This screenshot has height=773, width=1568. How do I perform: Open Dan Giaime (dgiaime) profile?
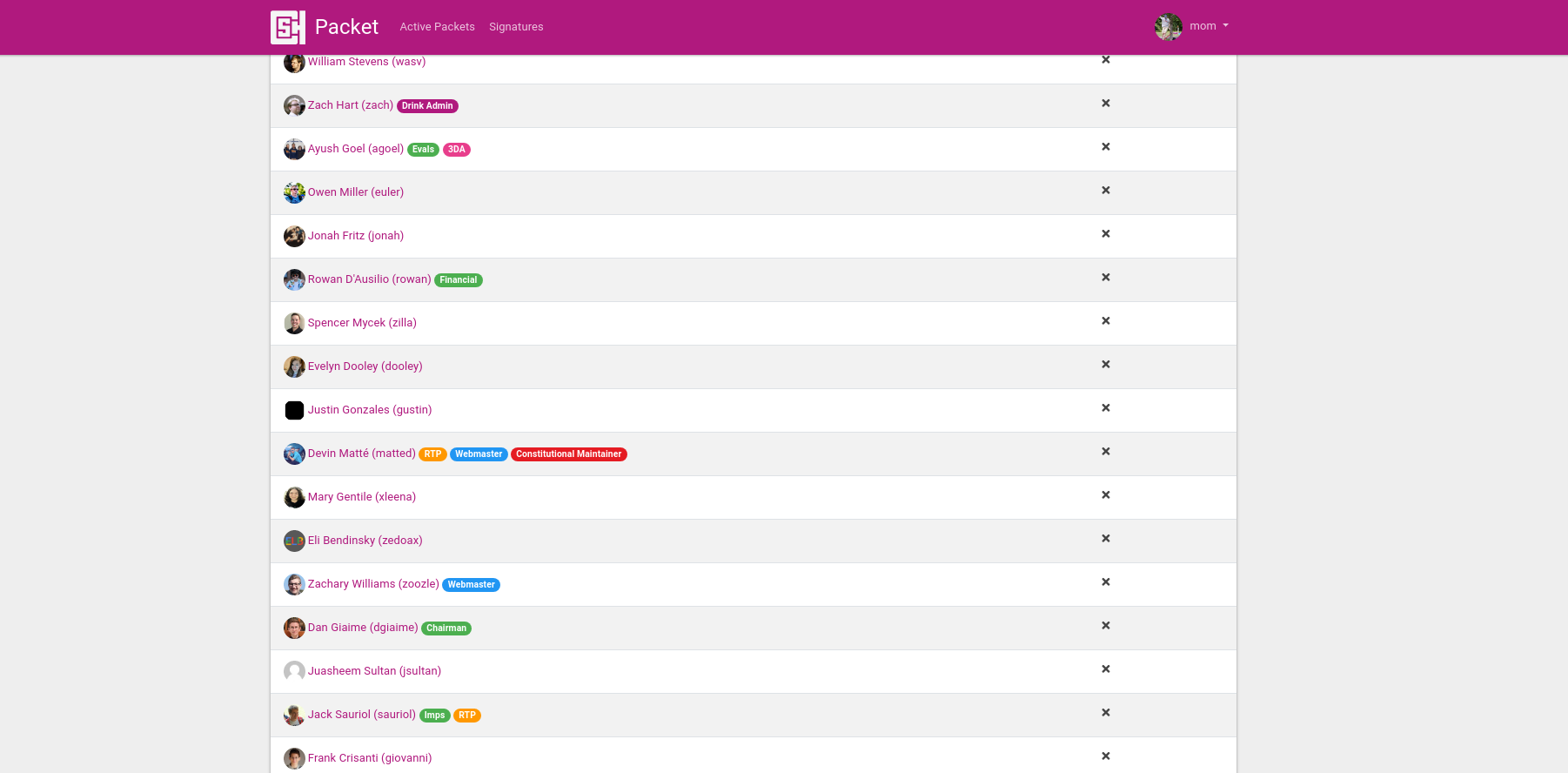click(363, 628)
